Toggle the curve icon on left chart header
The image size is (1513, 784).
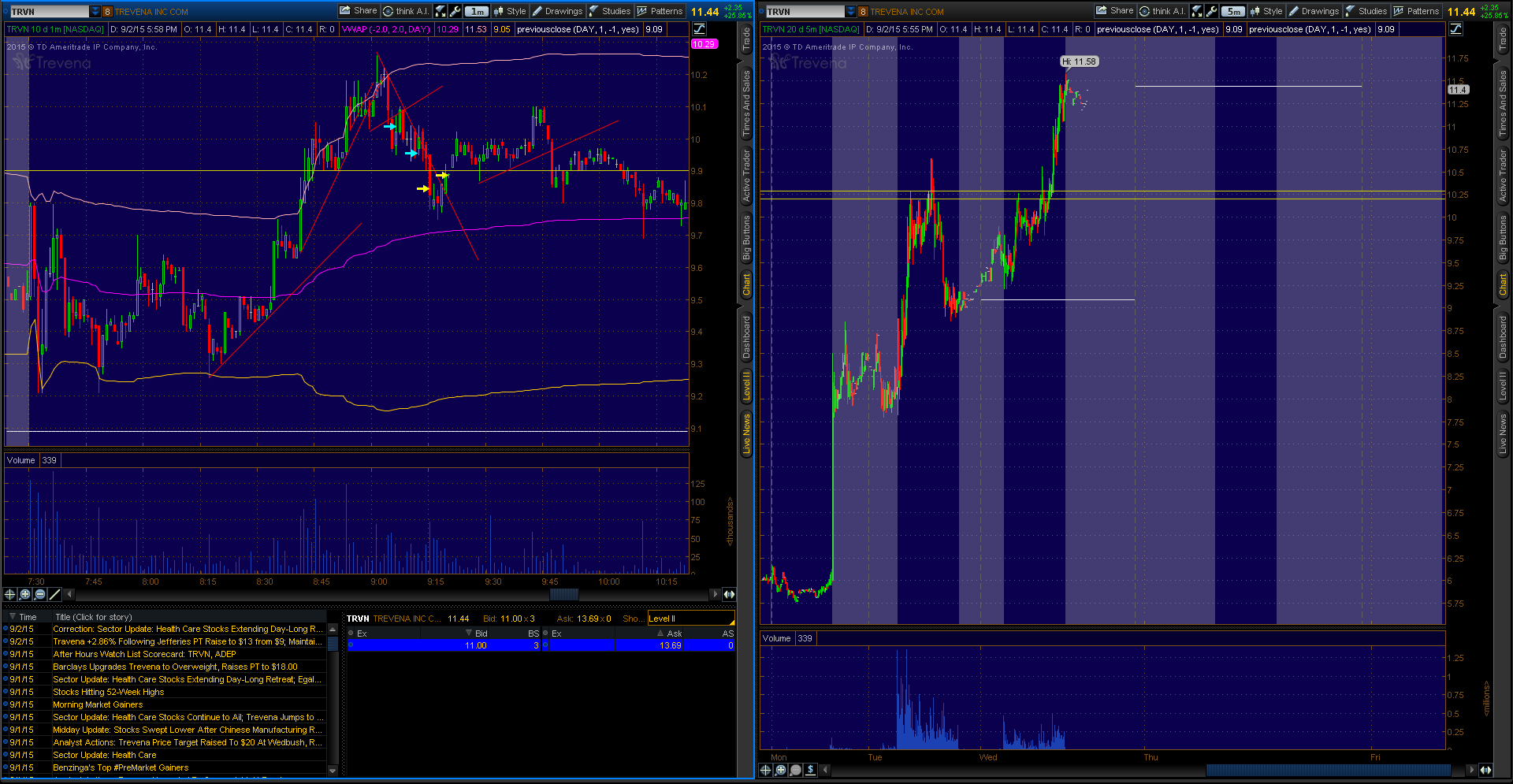699,29
